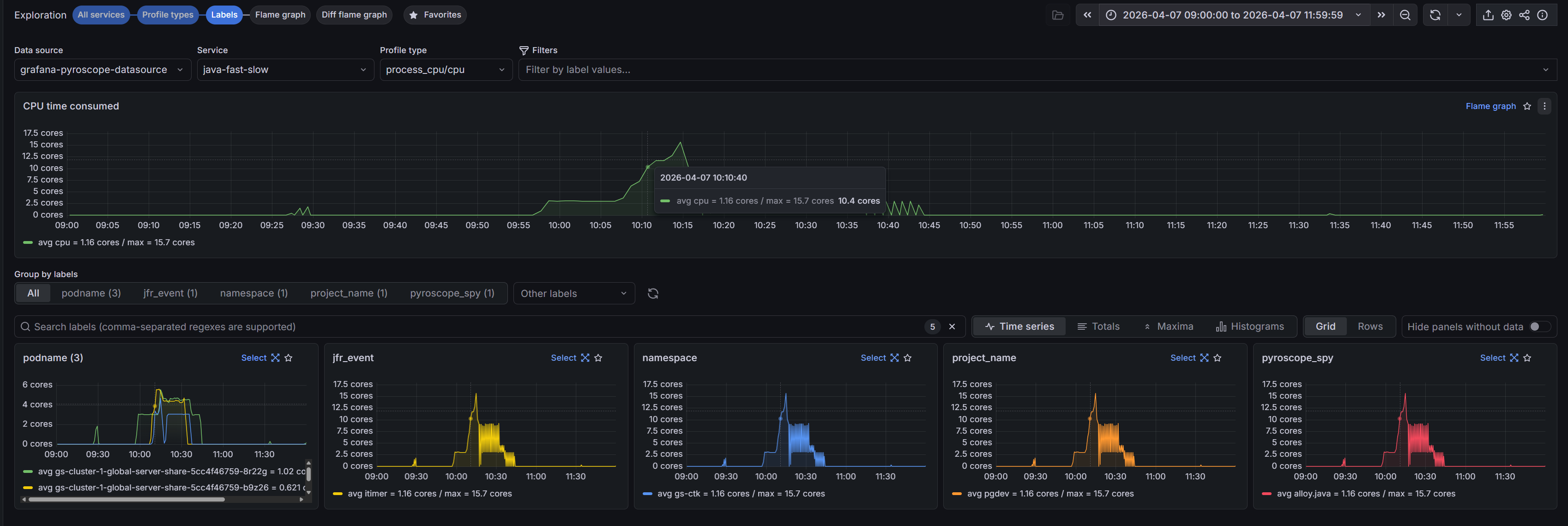Screen dimensions: 1568x526
Task: Go to Labels exploration step
Action: pyautogui.click(x=224, y=15)
